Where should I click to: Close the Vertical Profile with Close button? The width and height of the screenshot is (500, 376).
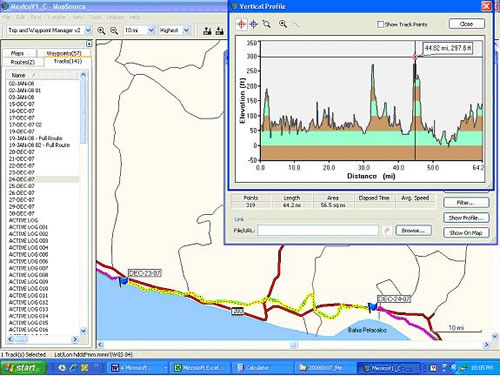point(466,24)
